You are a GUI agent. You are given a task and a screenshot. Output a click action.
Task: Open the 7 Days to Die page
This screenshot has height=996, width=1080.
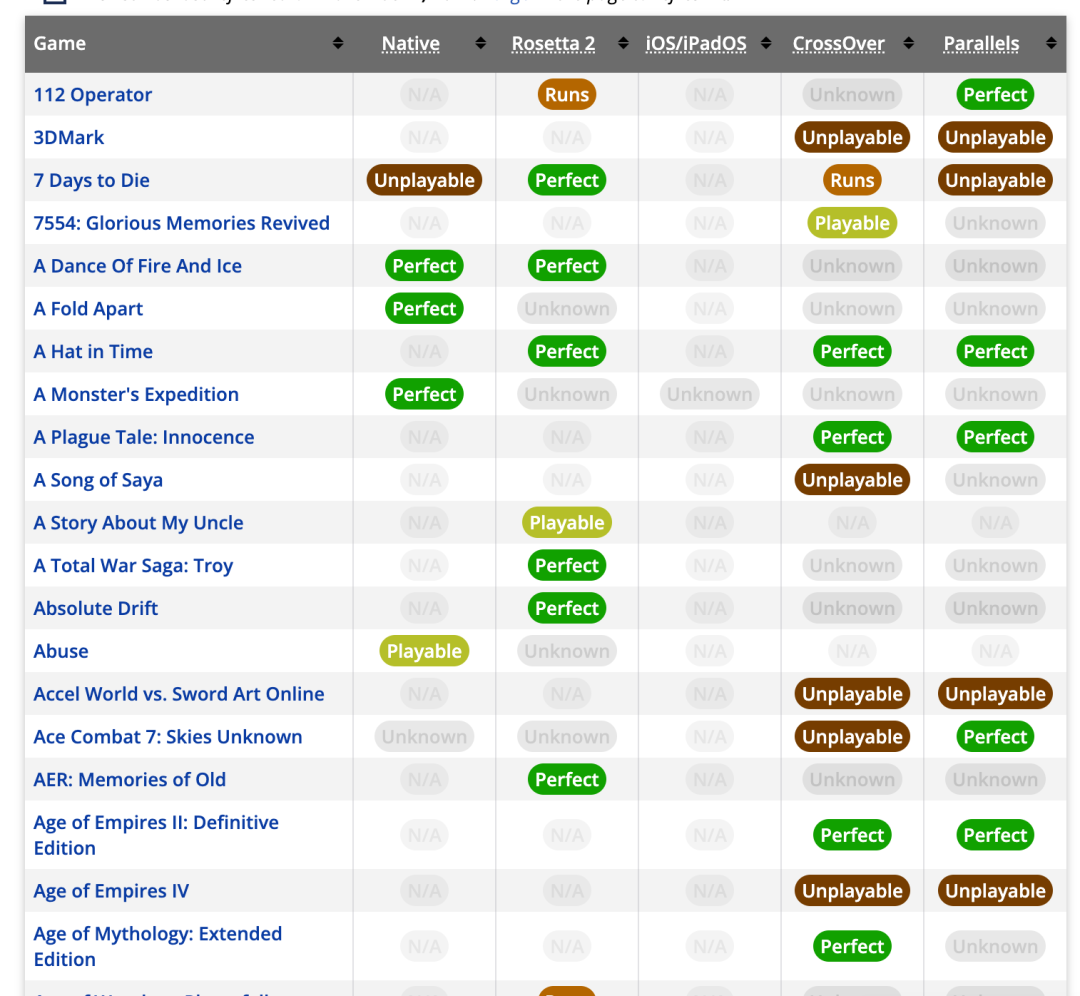92,180
